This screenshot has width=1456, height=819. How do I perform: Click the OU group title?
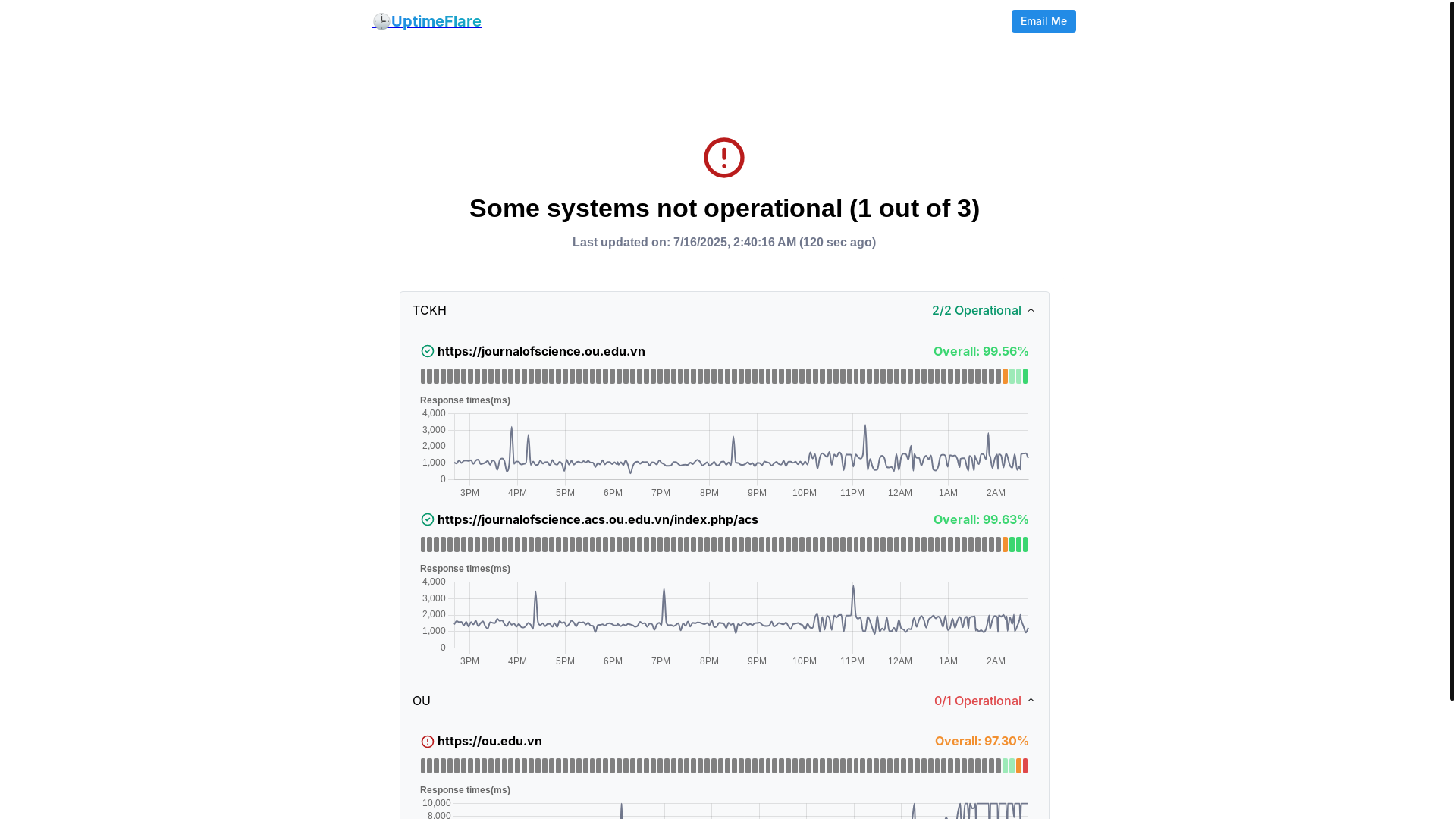[x=422, y=701]
